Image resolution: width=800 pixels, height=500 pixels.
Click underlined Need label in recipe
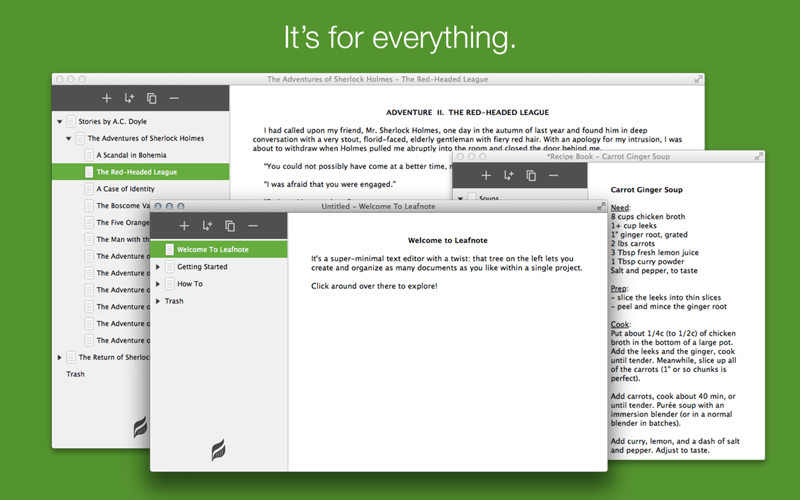(x=620, y=208)
